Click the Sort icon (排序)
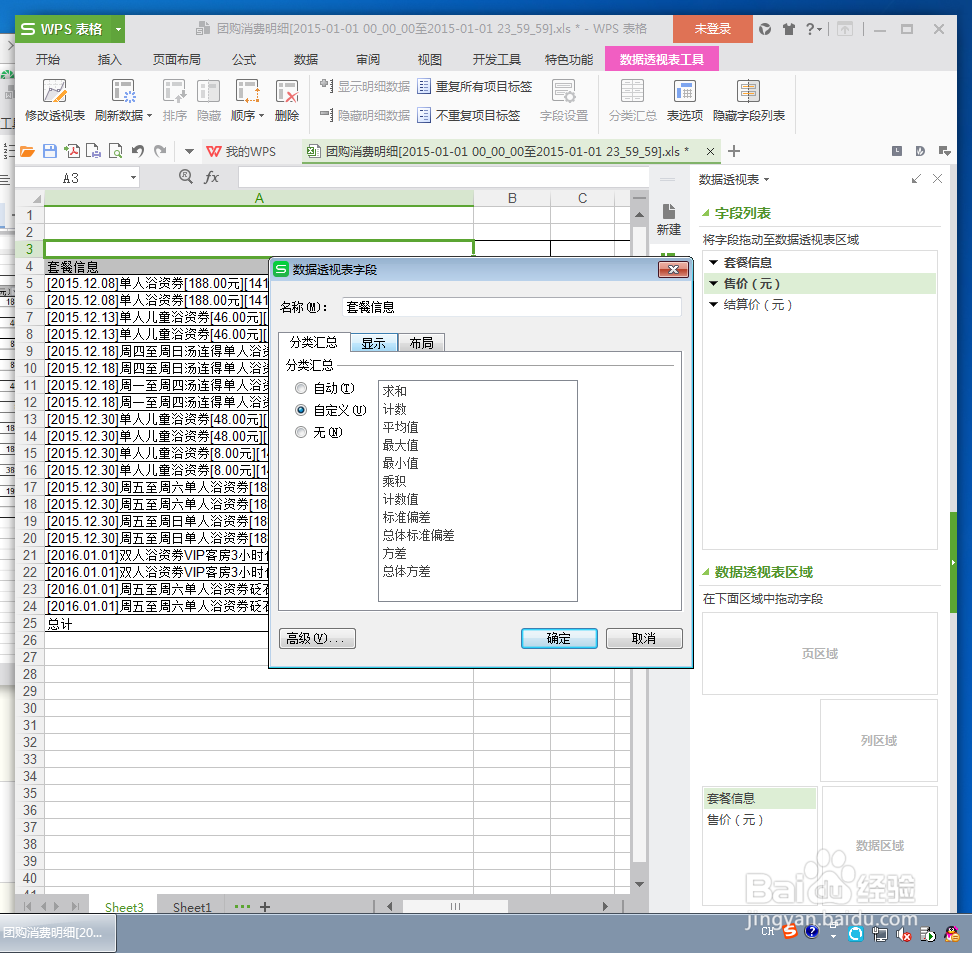Screen dimensions: 972x953 coord(174,92)
